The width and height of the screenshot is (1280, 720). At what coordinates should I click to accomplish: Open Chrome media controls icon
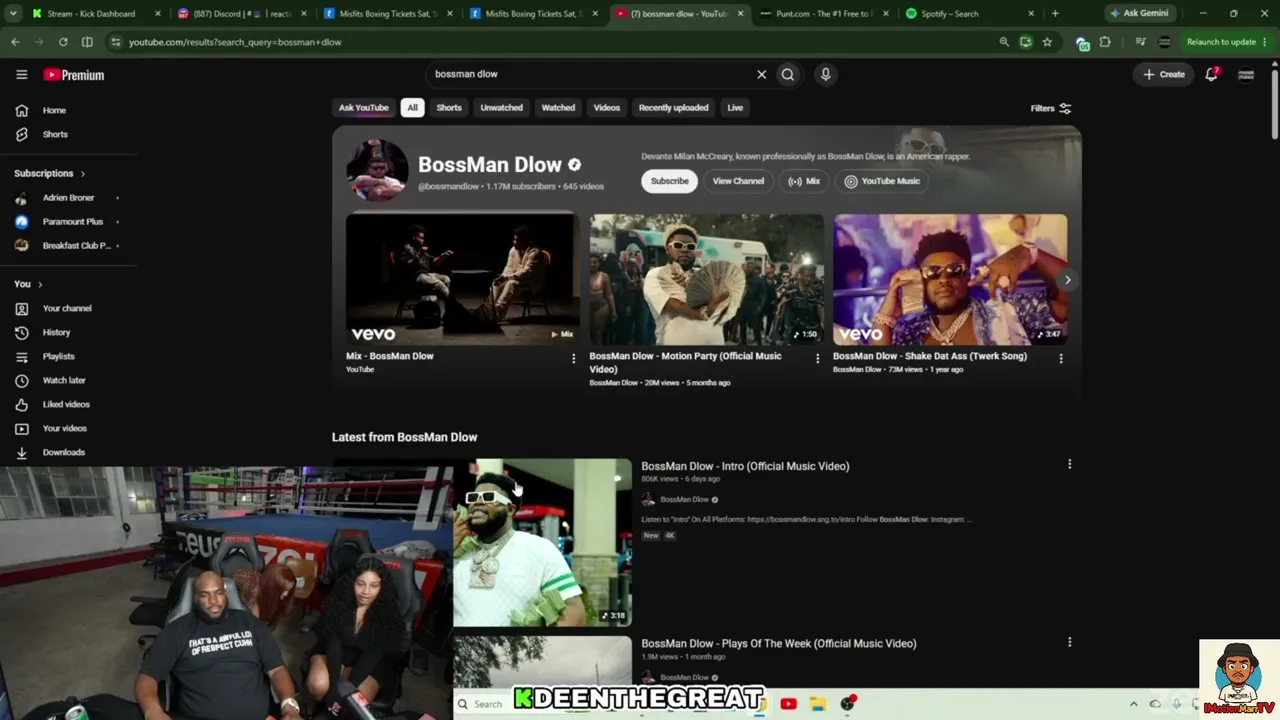tap(1140, 42)
